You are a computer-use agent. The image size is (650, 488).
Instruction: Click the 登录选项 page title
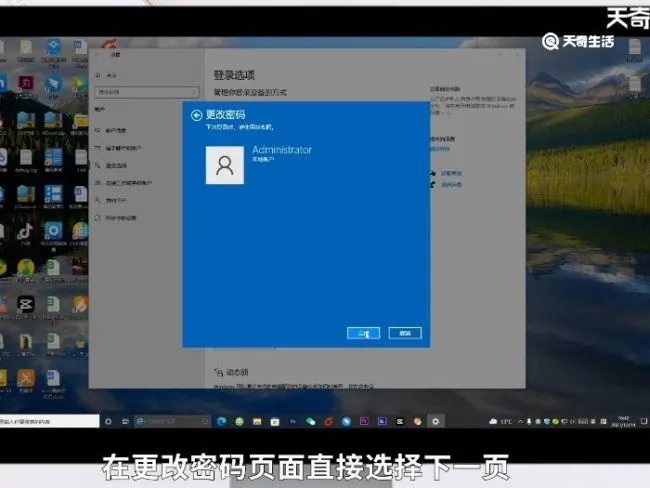[234, 75]
